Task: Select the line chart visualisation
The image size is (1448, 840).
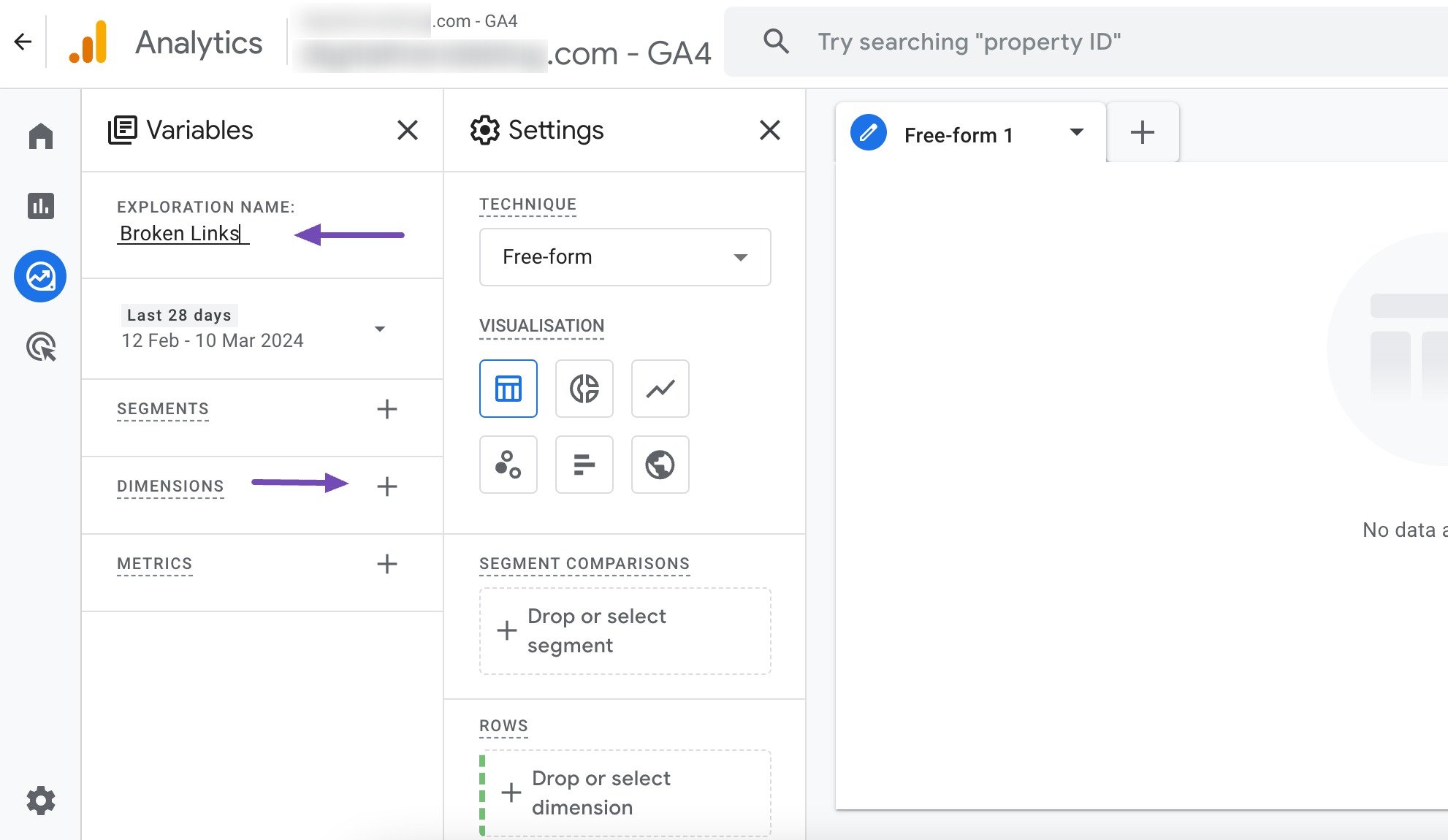Action: point(660,389)
